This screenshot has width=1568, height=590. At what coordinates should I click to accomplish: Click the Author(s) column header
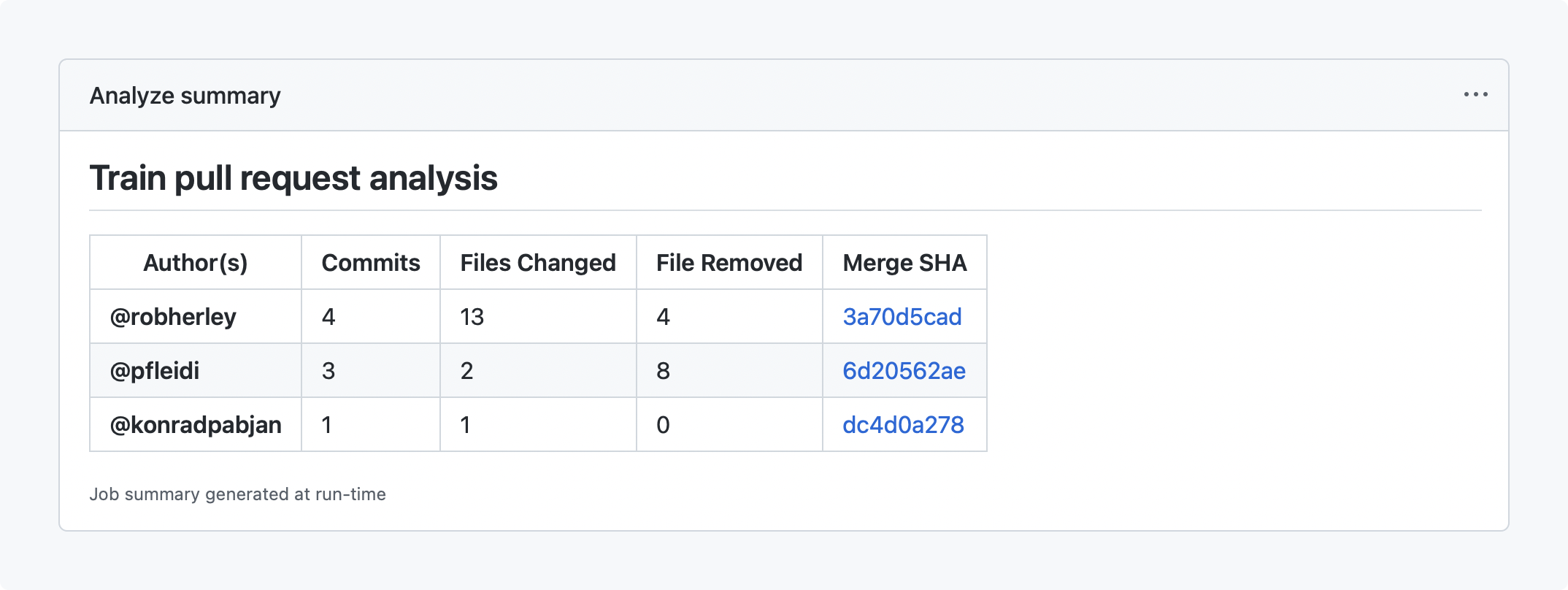point(196,263)
